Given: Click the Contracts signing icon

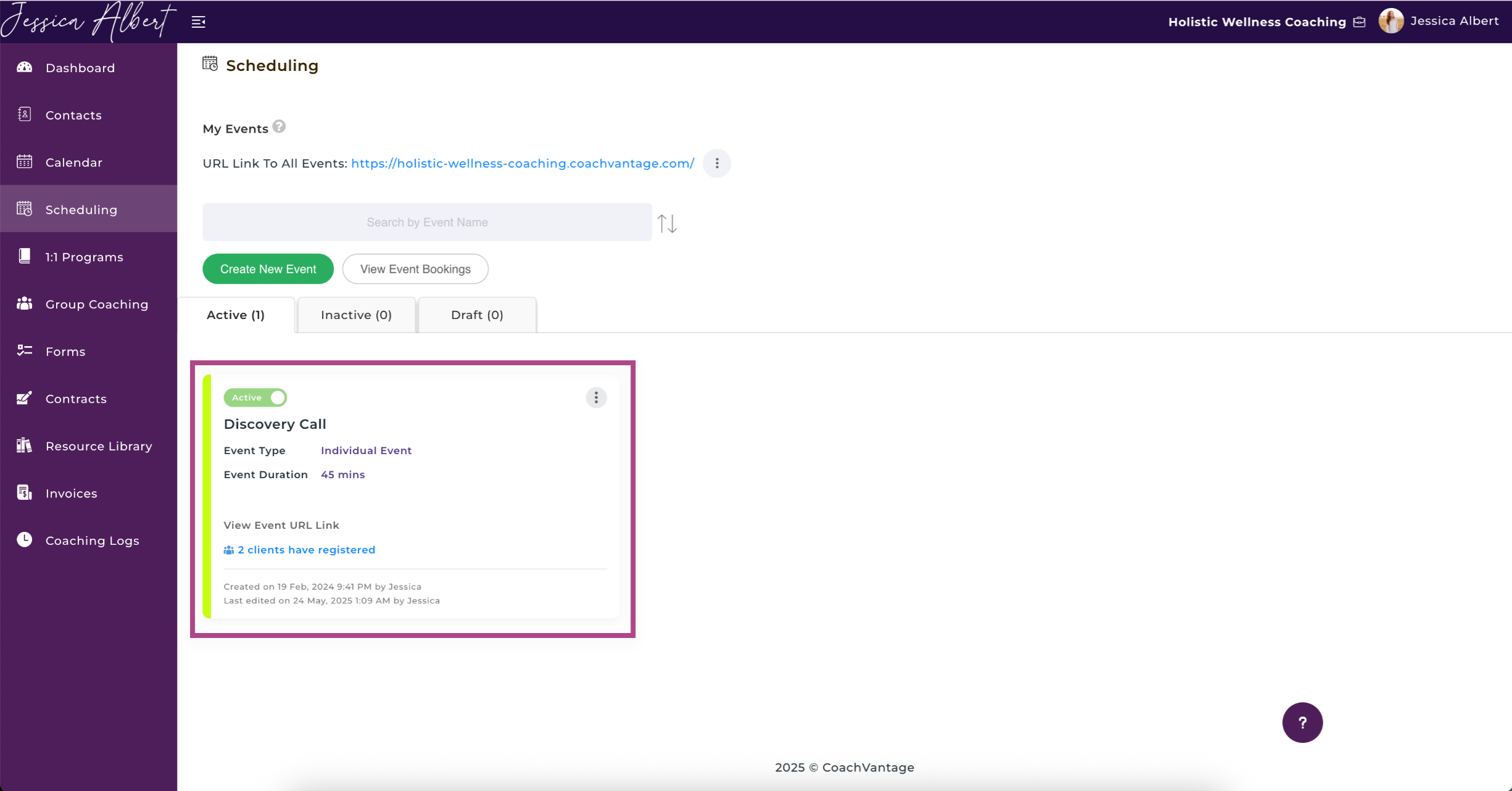Looking at the screenshot, I should (x=25, y=398).
